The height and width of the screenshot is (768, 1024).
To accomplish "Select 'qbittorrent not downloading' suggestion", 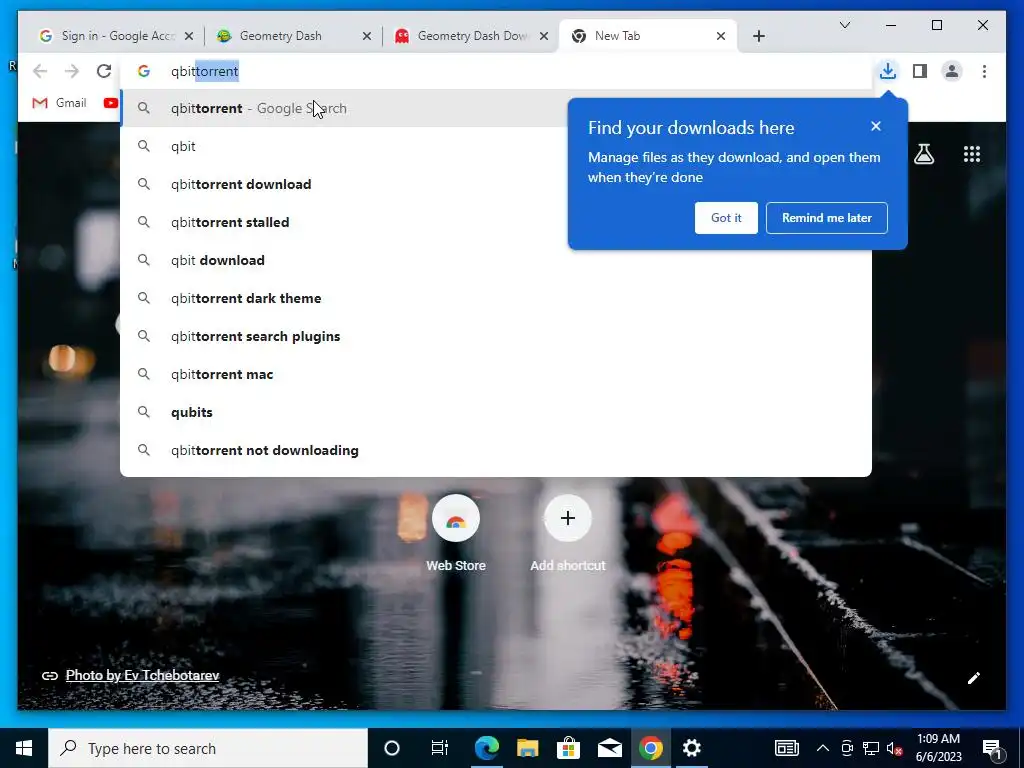I will (x=496, y=450).
